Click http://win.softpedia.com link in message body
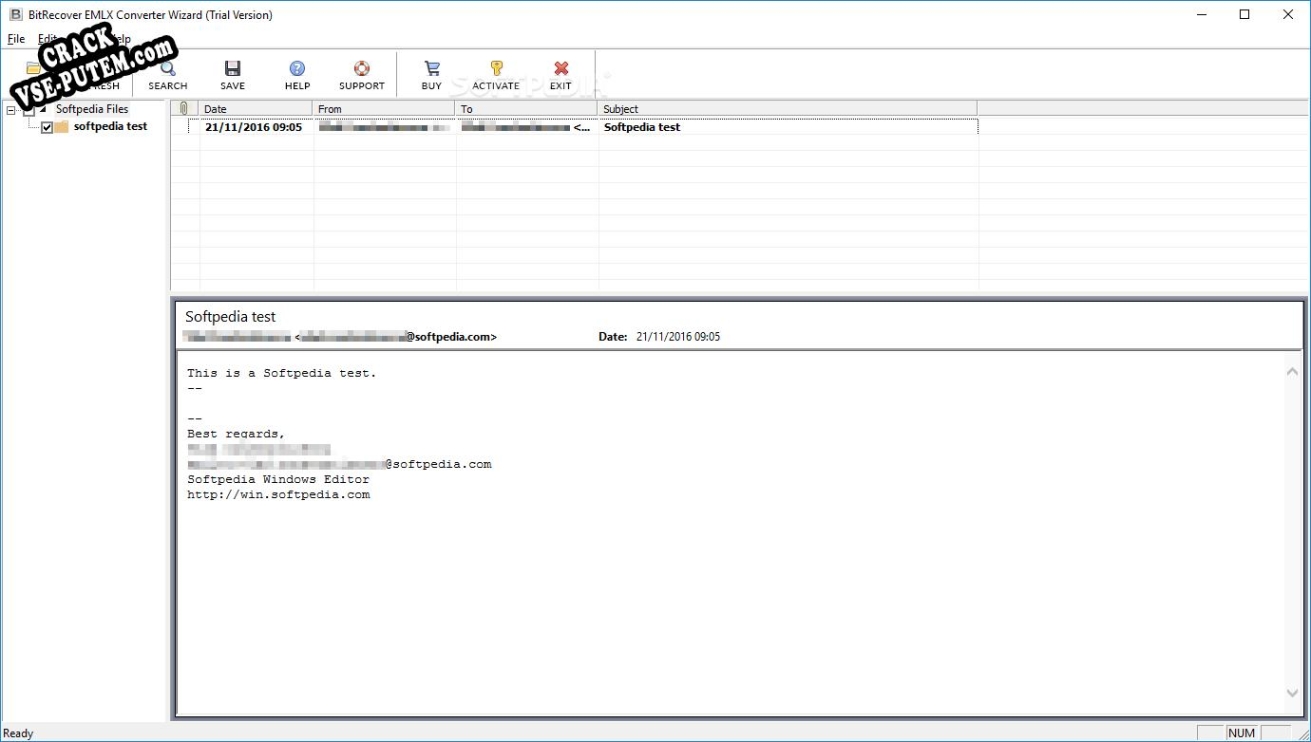This screenshot has height=742, width=1311. click(278, 494)
